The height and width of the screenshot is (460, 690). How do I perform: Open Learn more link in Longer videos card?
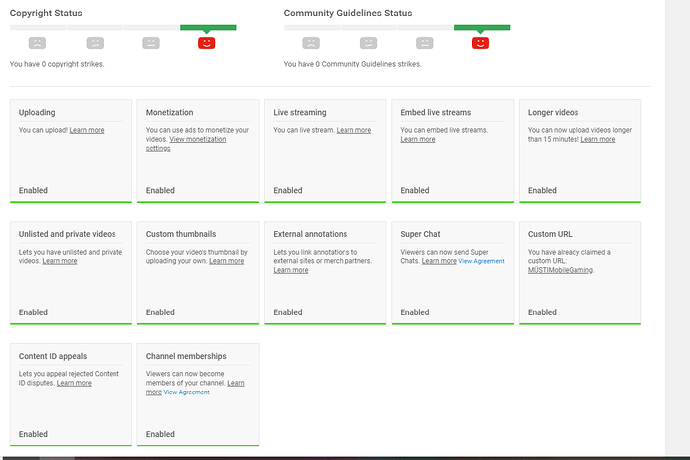pyautogui.click(x=598, y=140)
